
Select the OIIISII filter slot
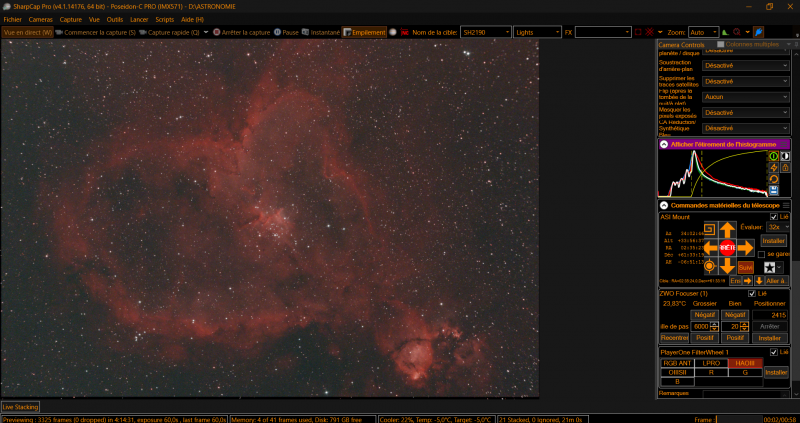[677, 372]
